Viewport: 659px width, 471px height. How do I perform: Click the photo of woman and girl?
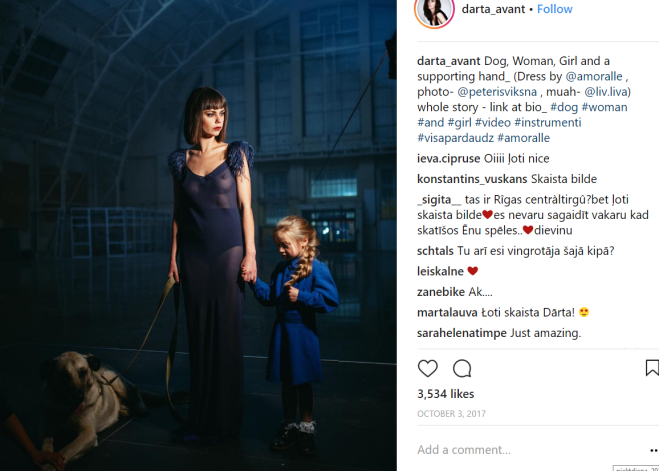(198, 235)
